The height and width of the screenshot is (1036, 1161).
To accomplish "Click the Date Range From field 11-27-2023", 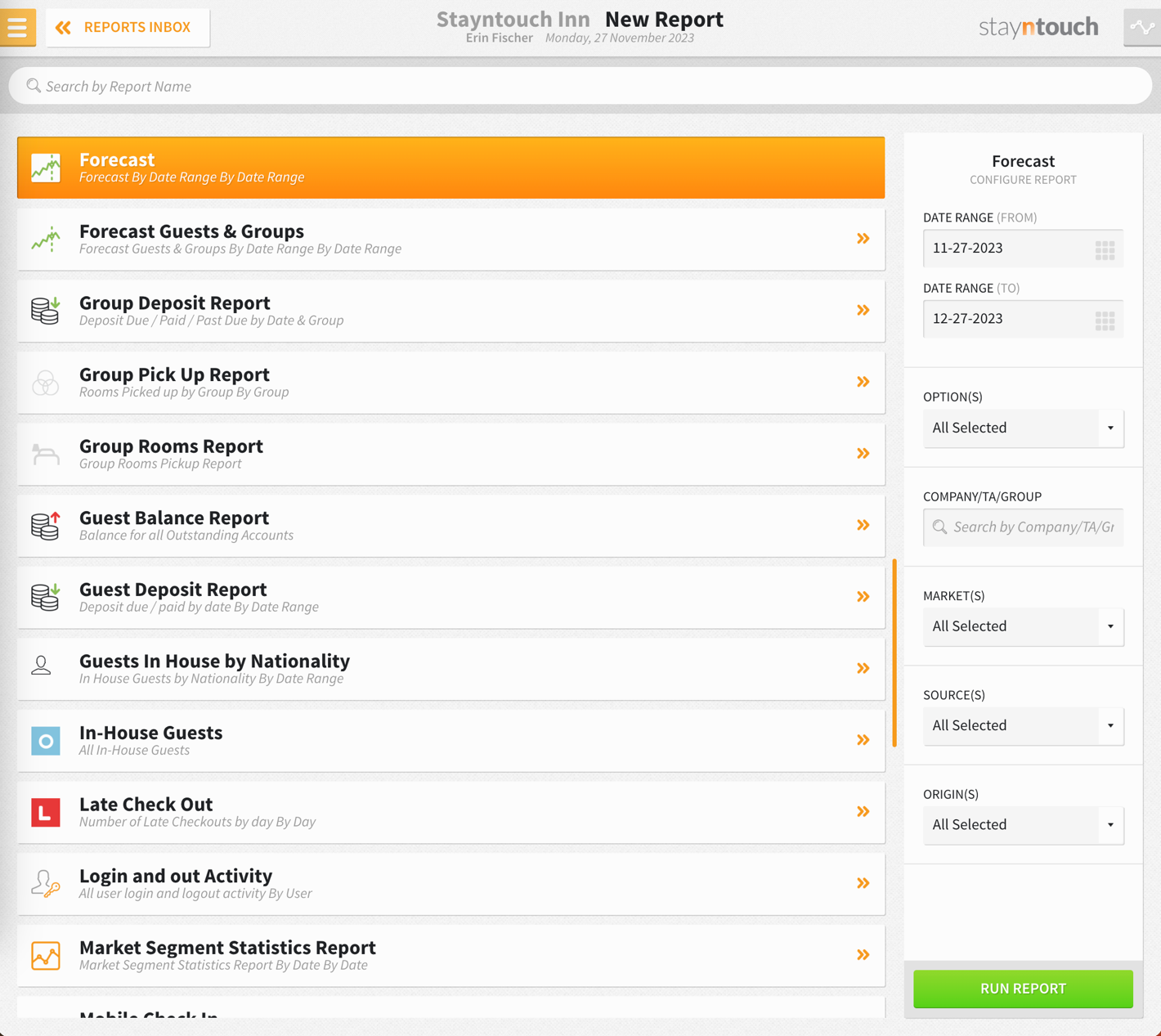I will point(1023,249).
